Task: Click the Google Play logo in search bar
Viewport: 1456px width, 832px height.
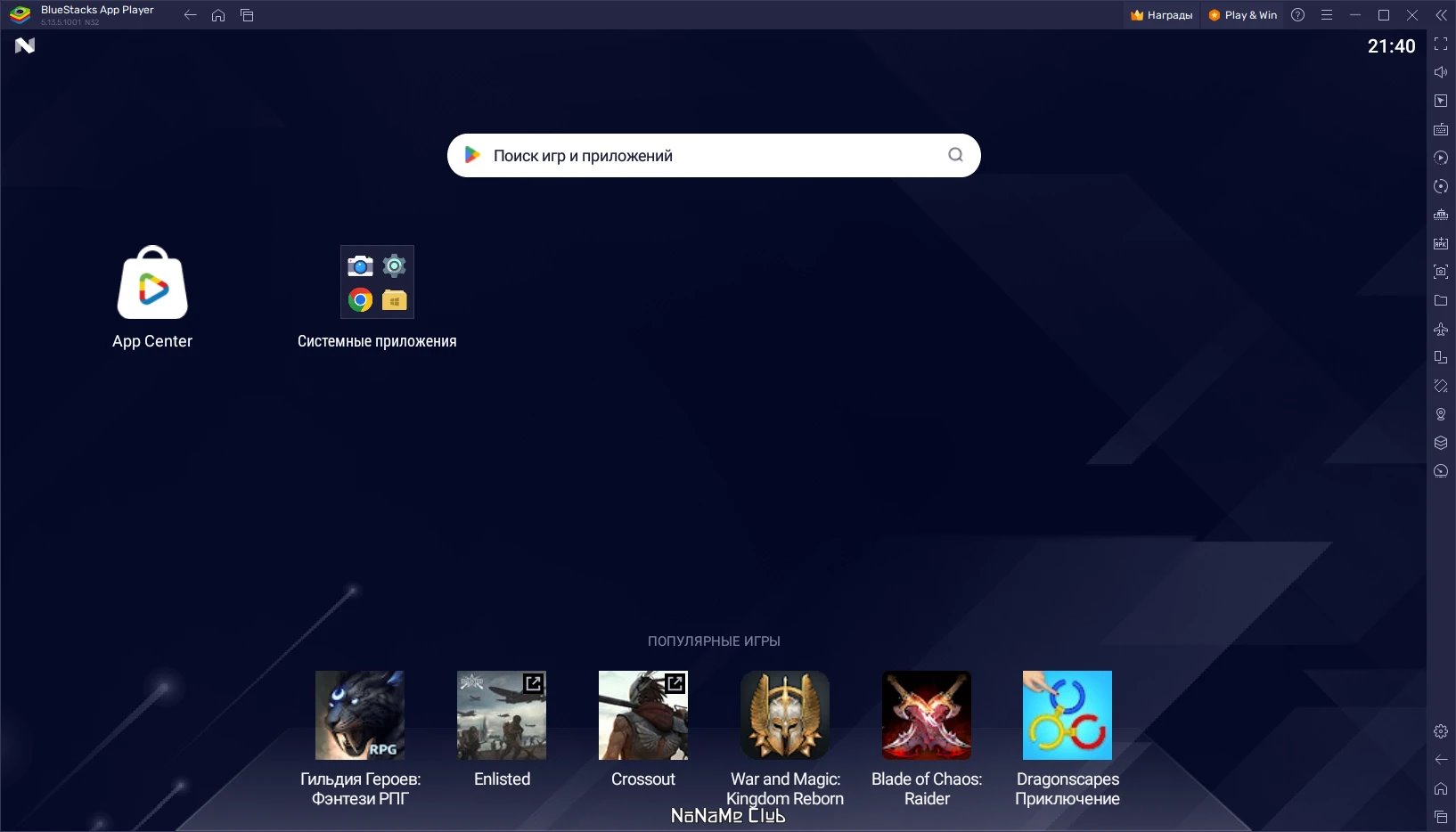Action: (x=472, y=156)
